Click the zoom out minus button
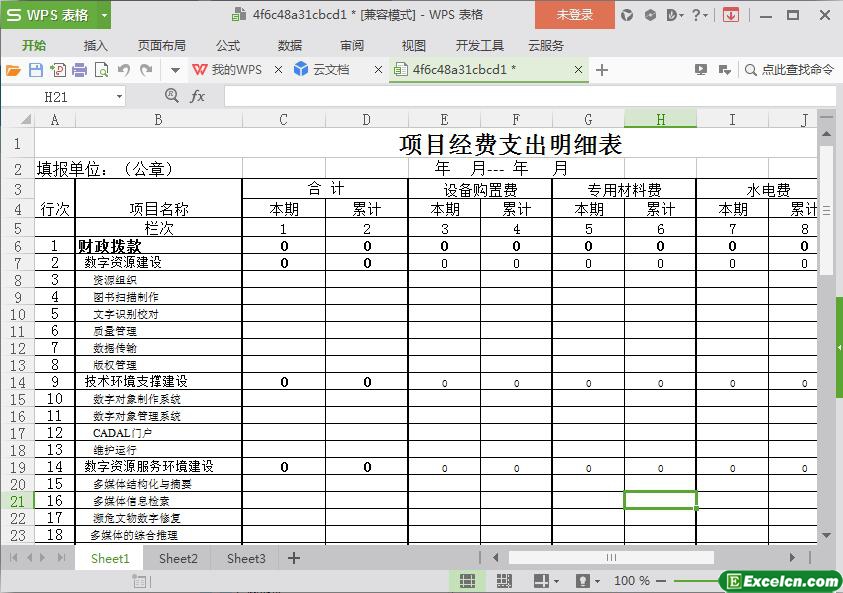This screenshot has width=843, height=593. (661, 581)
